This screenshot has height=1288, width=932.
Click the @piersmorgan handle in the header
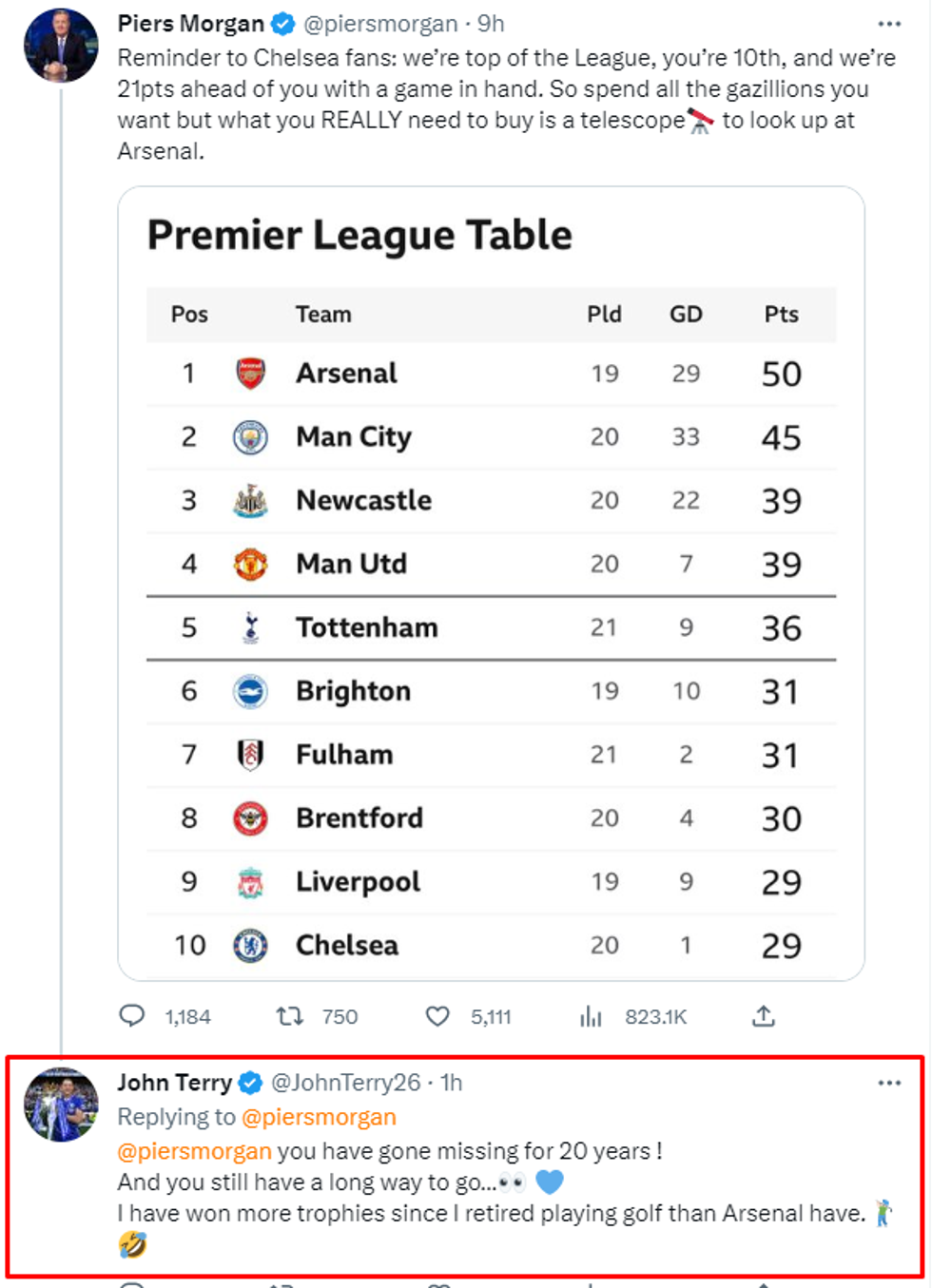coord(380,24)
